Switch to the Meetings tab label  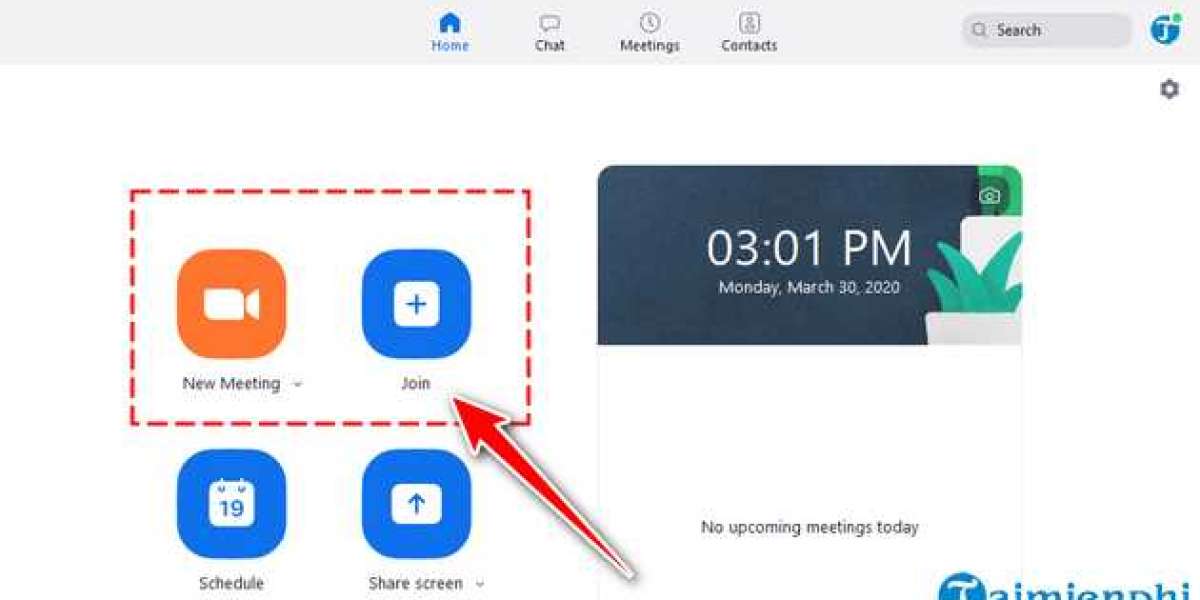[650, 46]
